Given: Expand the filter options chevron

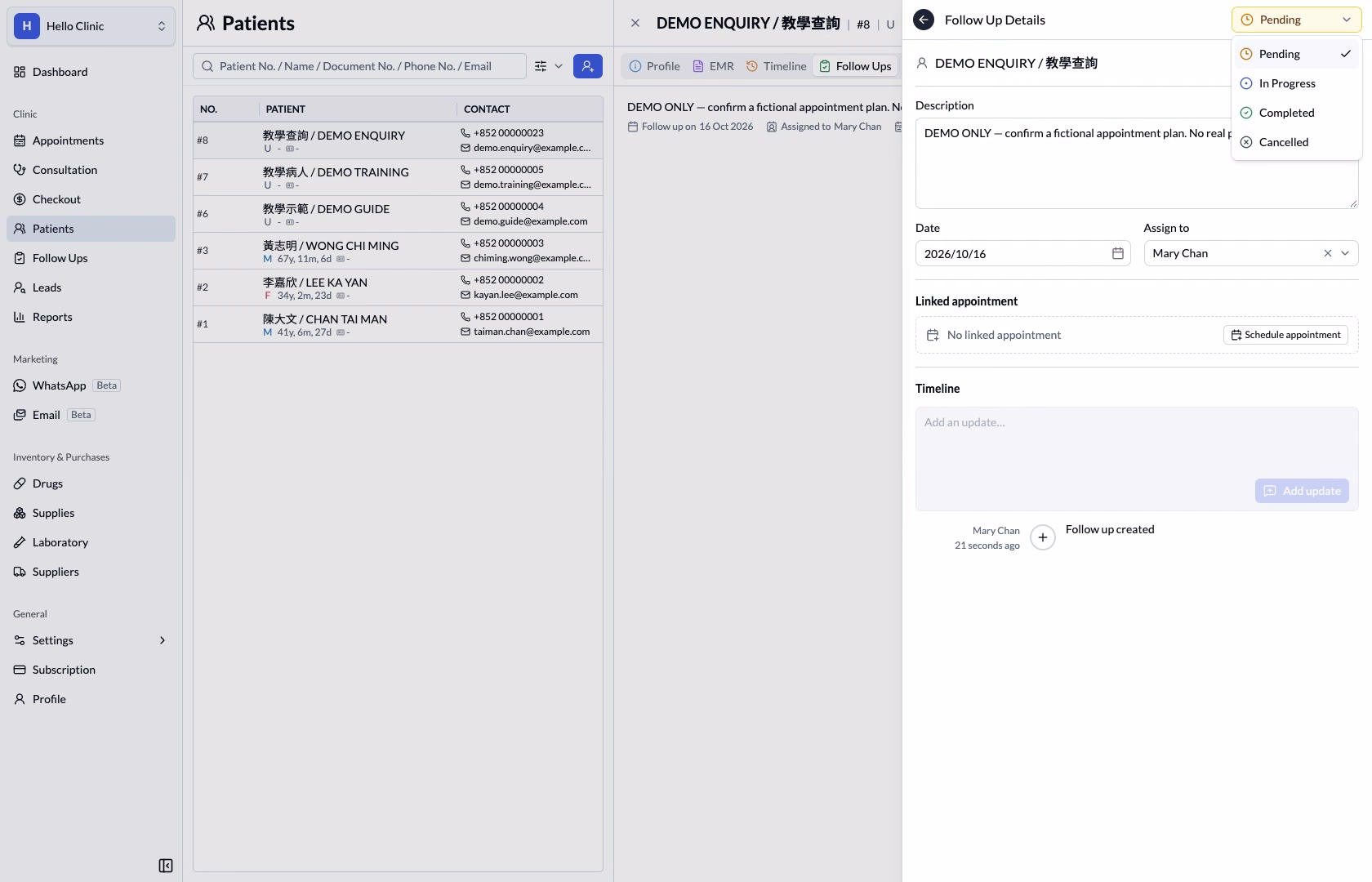Looking at the screenshot, I should pyautogui.click(x=559, y=66).
